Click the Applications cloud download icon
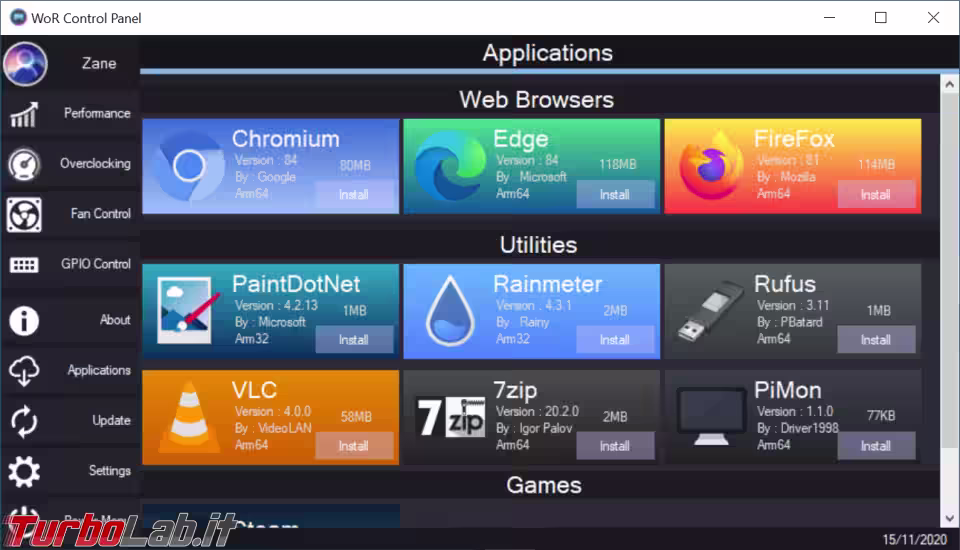The image size is (960, 550). pyautogui.click(x=24, y=371)
